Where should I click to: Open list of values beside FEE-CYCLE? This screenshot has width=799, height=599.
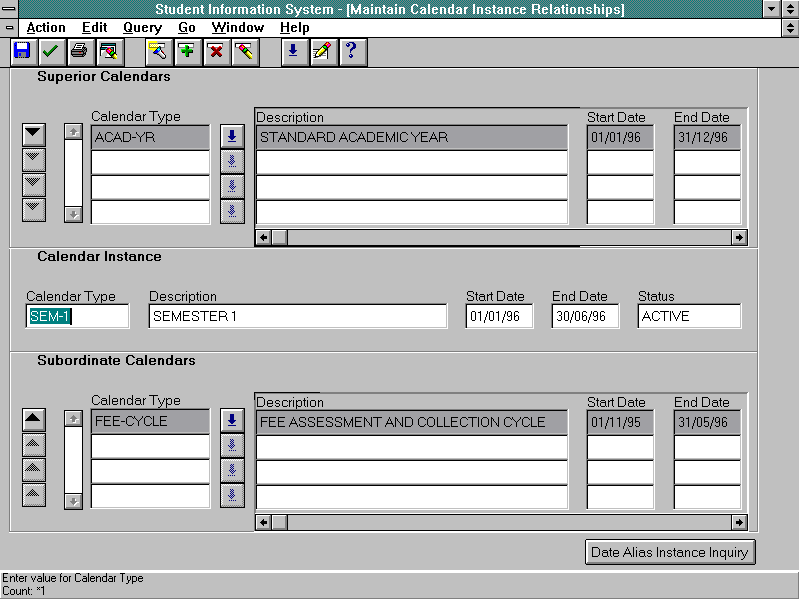coord(232,421)
